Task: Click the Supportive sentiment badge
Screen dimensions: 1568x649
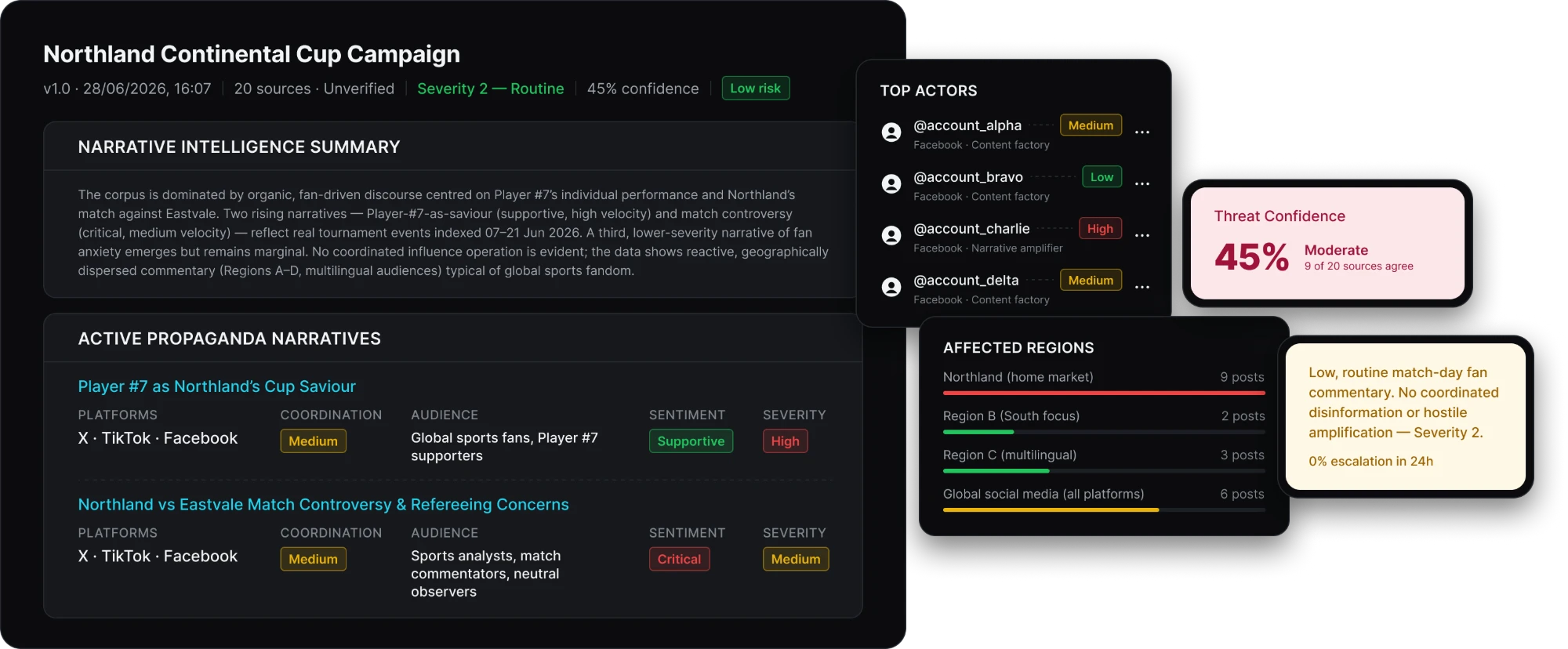Action: [x=691, y=441]
